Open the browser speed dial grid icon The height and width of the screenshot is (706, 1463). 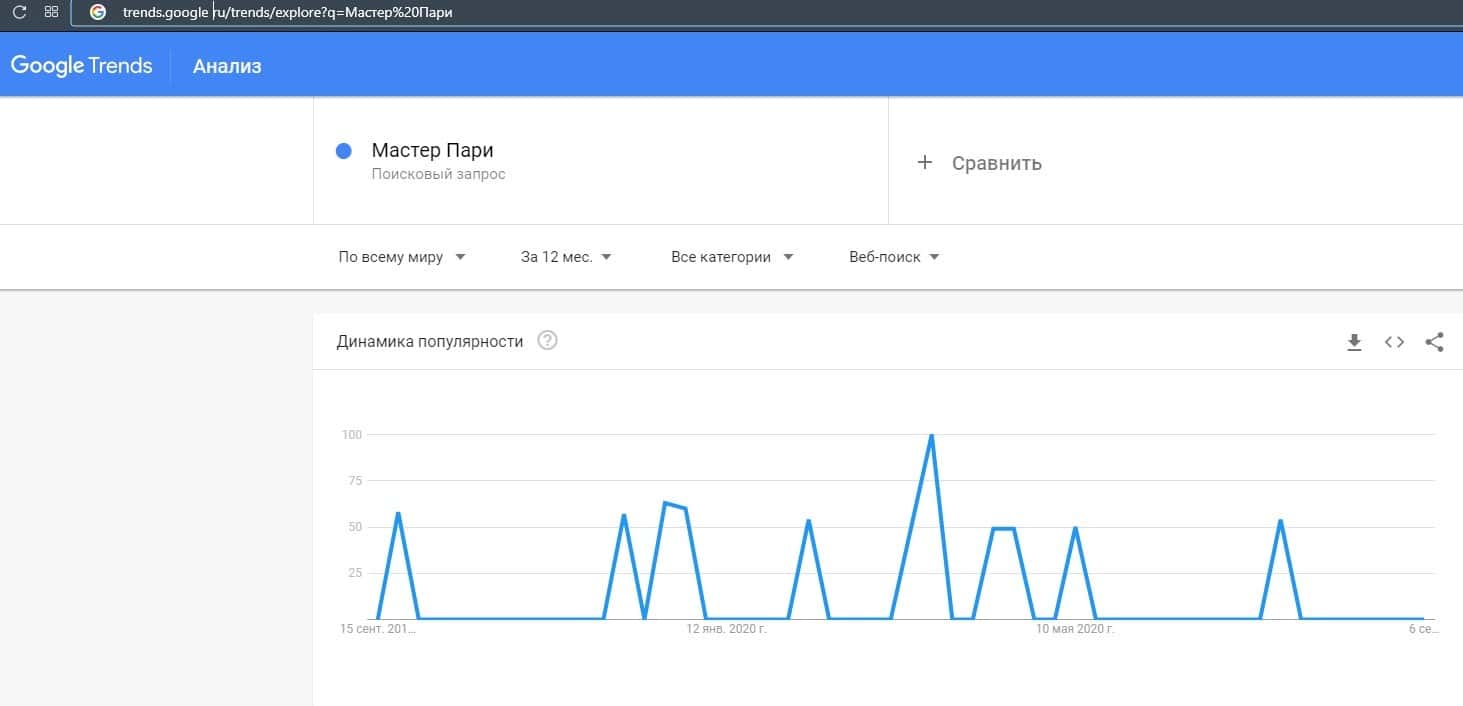pos(51,13)
